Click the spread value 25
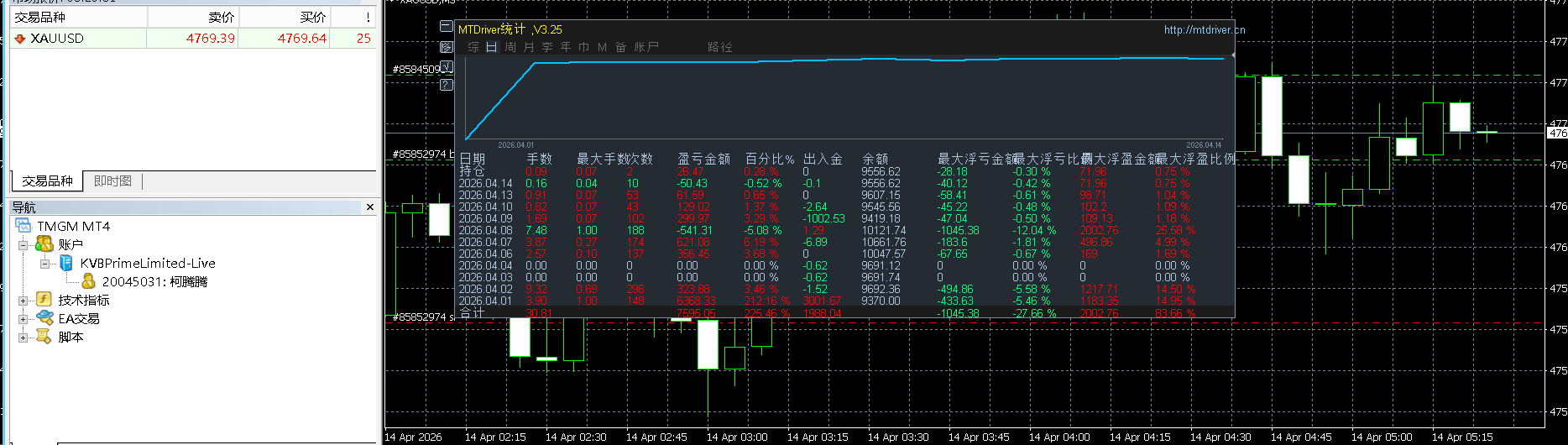1568x445 pixels. [x=363, y=39]
